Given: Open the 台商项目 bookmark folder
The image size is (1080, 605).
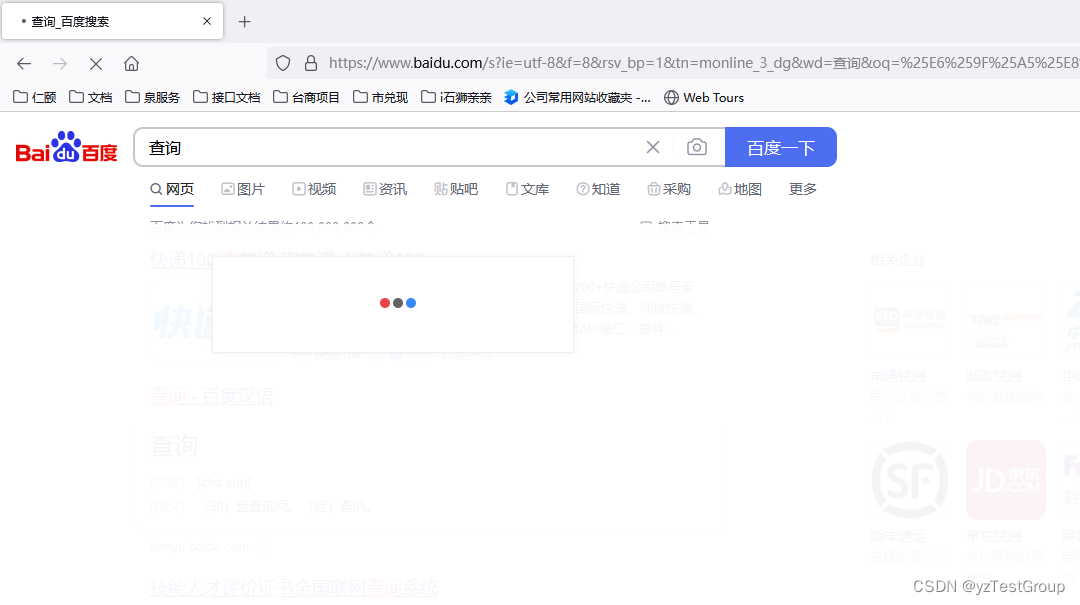Looking at the screenshot, I should [307, 97].
